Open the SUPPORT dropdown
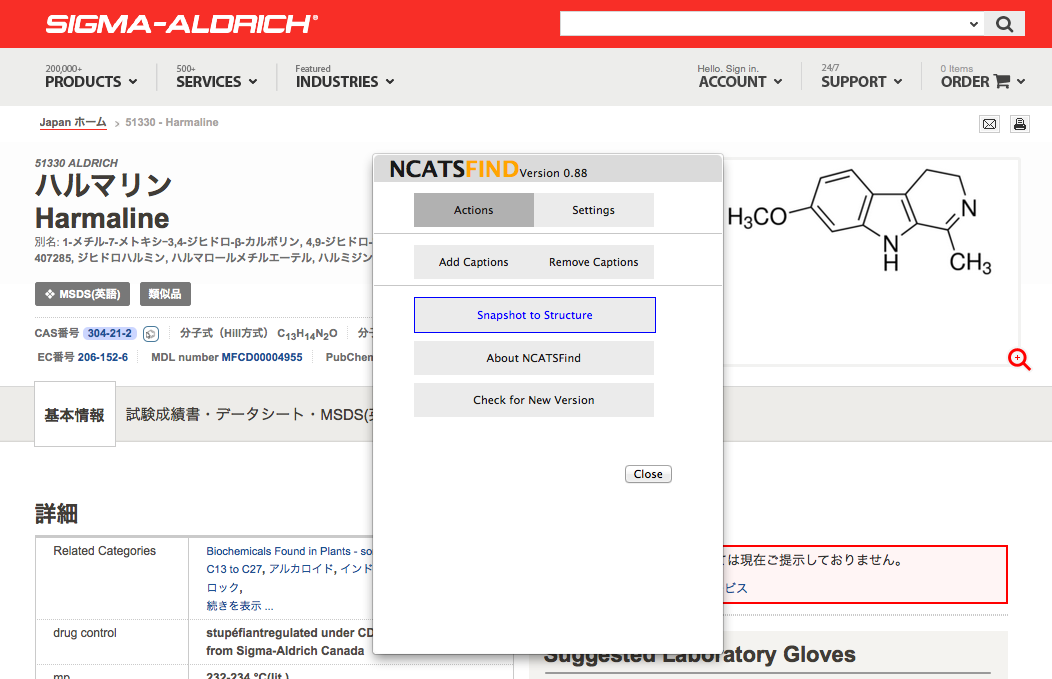Screen dimensions: 1052x679 (861, 76)
